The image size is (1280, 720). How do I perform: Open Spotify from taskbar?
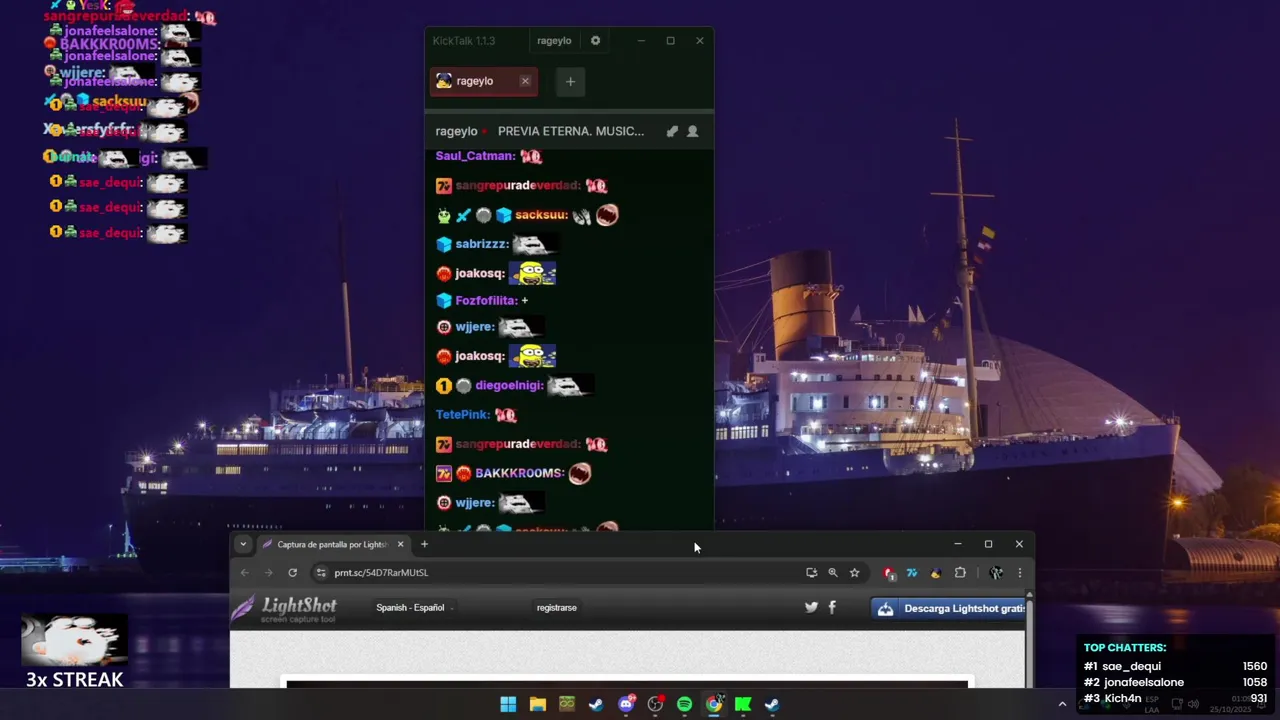(684, 705)
